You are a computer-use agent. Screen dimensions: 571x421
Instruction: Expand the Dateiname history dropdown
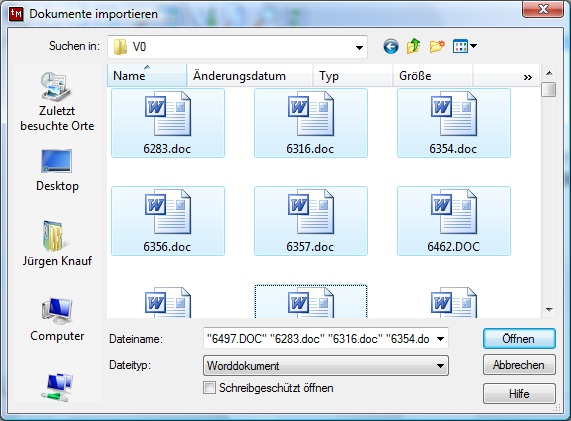tap(440, 339)
